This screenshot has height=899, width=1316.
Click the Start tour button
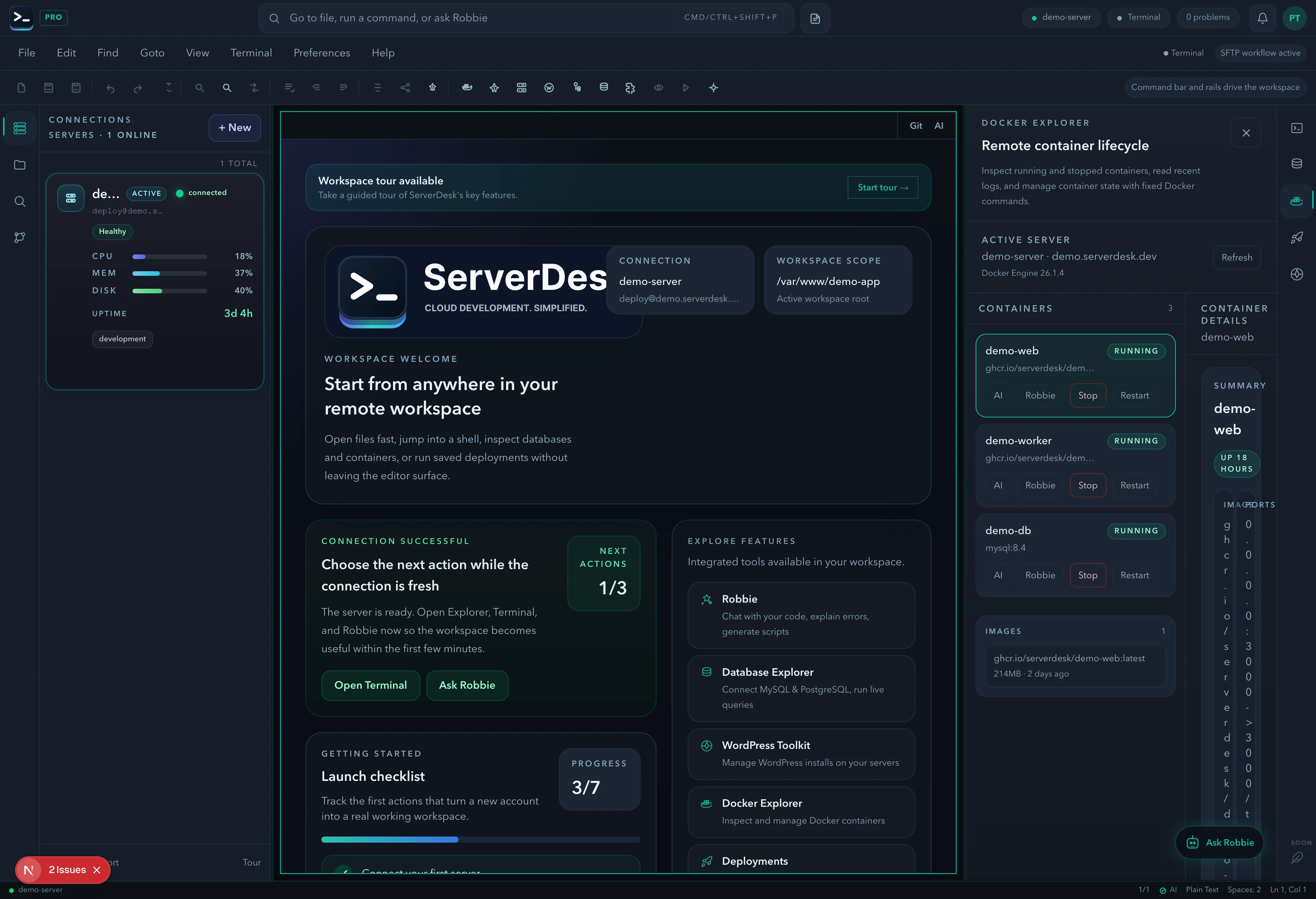pyautogui.click(x=883, y=187)
